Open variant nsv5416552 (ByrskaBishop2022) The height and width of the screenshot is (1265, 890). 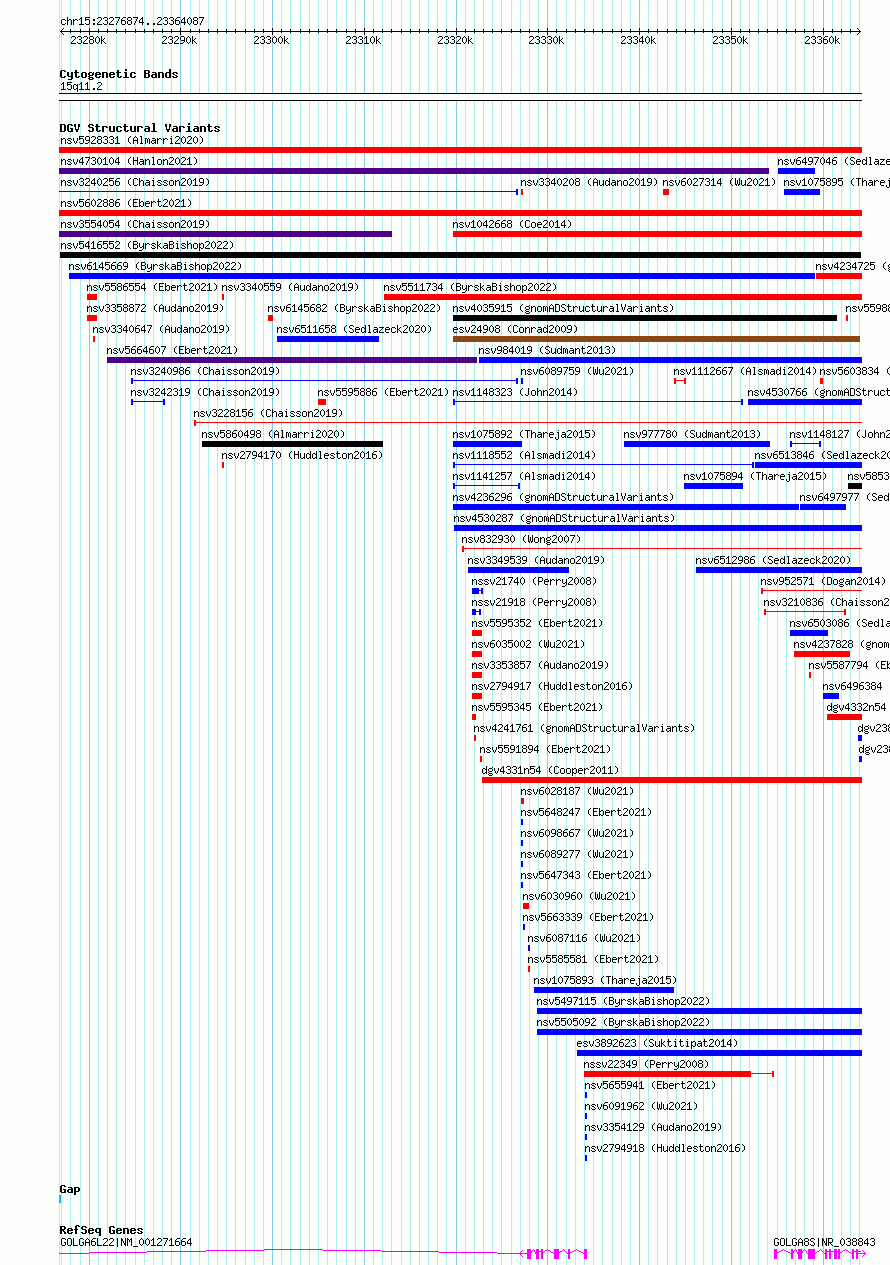(146, 245)
